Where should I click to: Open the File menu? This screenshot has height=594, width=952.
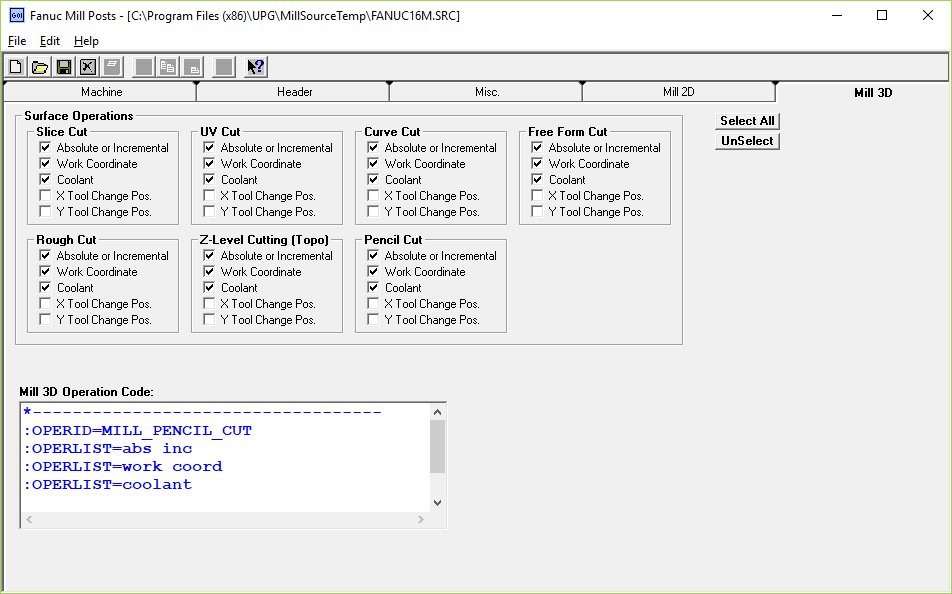point(17,41)
